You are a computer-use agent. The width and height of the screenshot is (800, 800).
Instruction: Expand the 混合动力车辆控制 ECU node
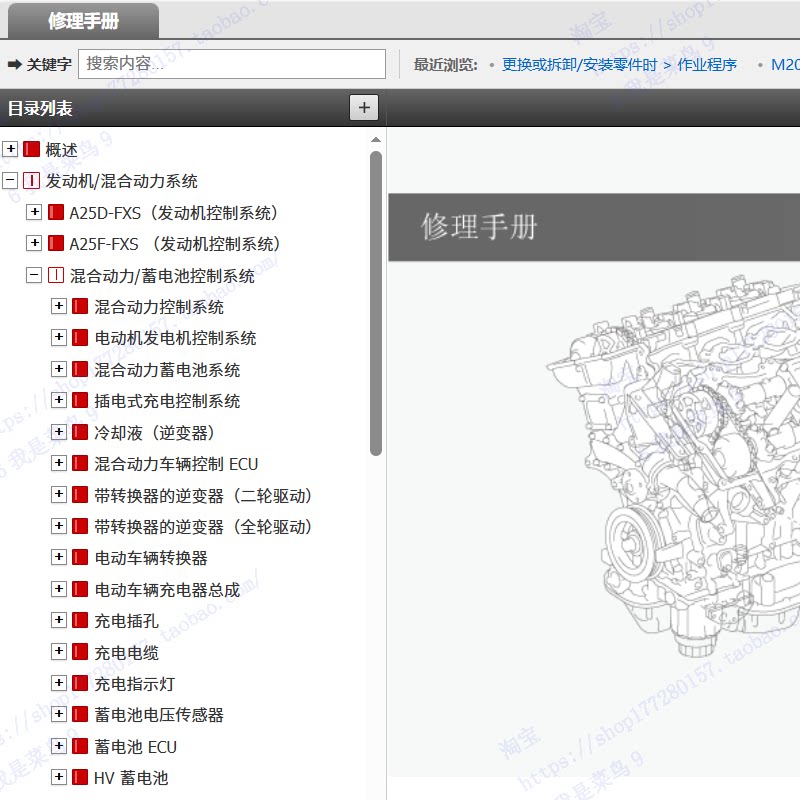click(59, 463)
